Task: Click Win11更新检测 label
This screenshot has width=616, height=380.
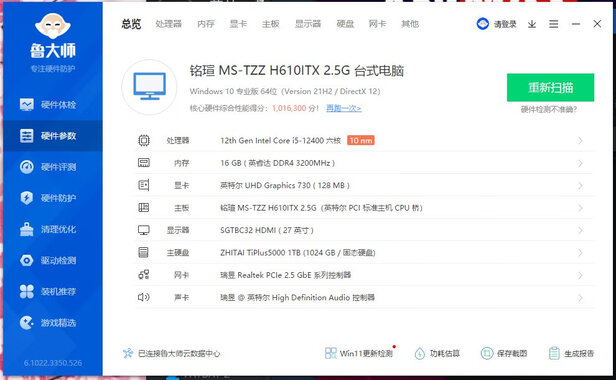Action: 366,353
